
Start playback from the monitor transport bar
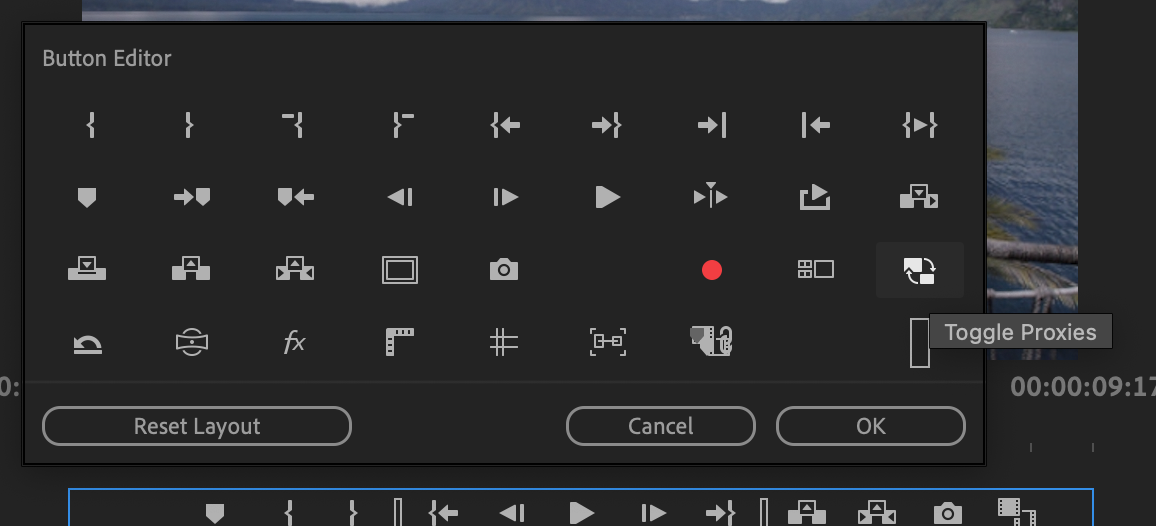(582, 512)
